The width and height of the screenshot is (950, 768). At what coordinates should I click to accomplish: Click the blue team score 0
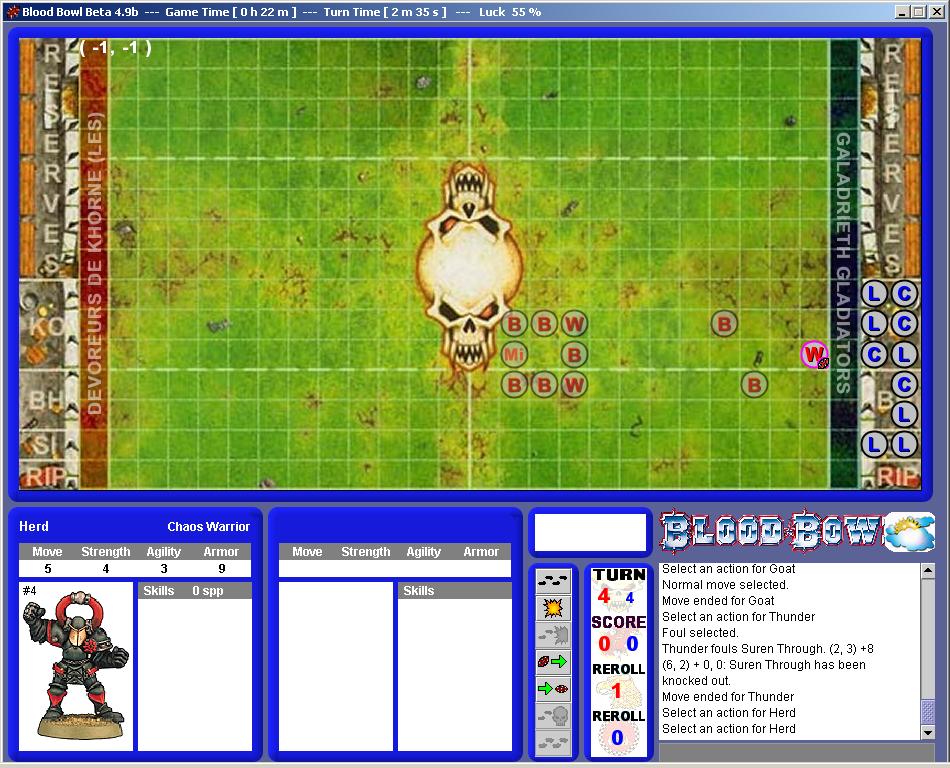632,643
